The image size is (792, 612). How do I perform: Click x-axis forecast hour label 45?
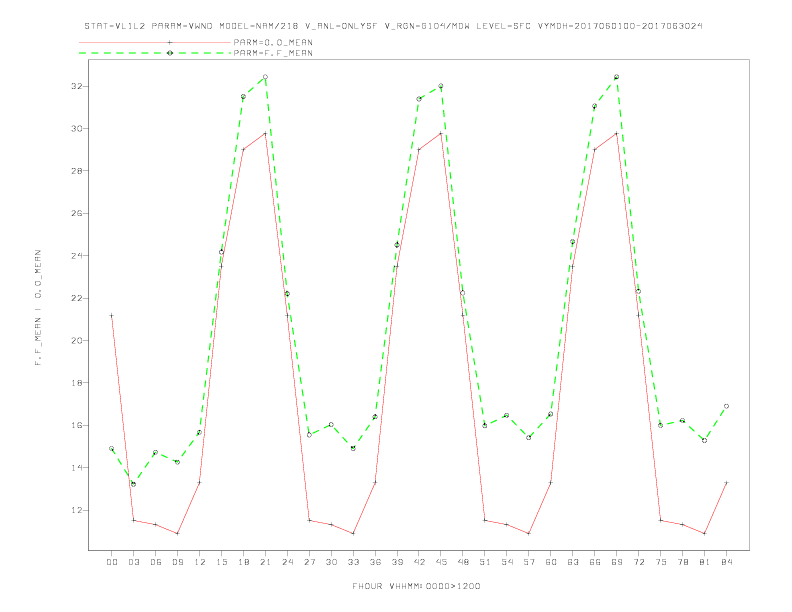(441, 562)
